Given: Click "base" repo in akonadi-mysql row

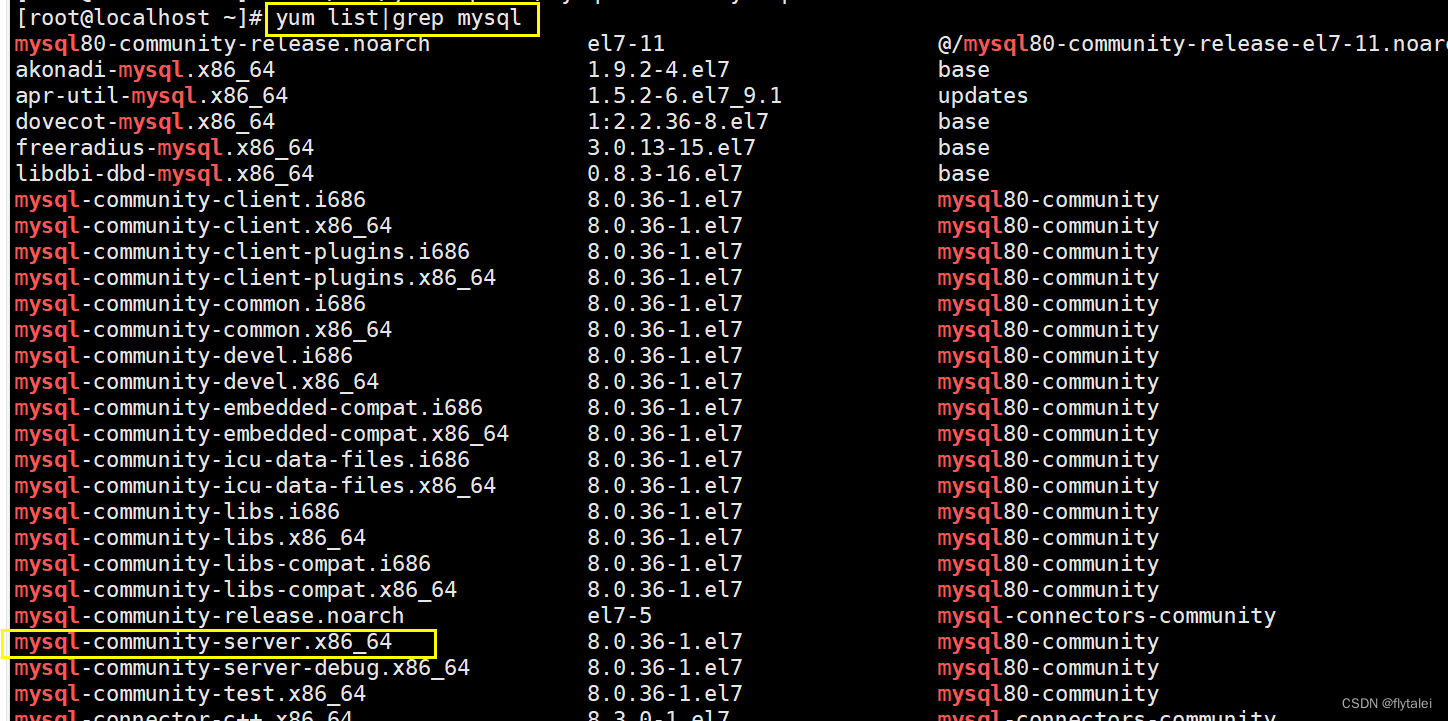Looking at the screenshot, I should pyautogui.click(x=964, y=70).
